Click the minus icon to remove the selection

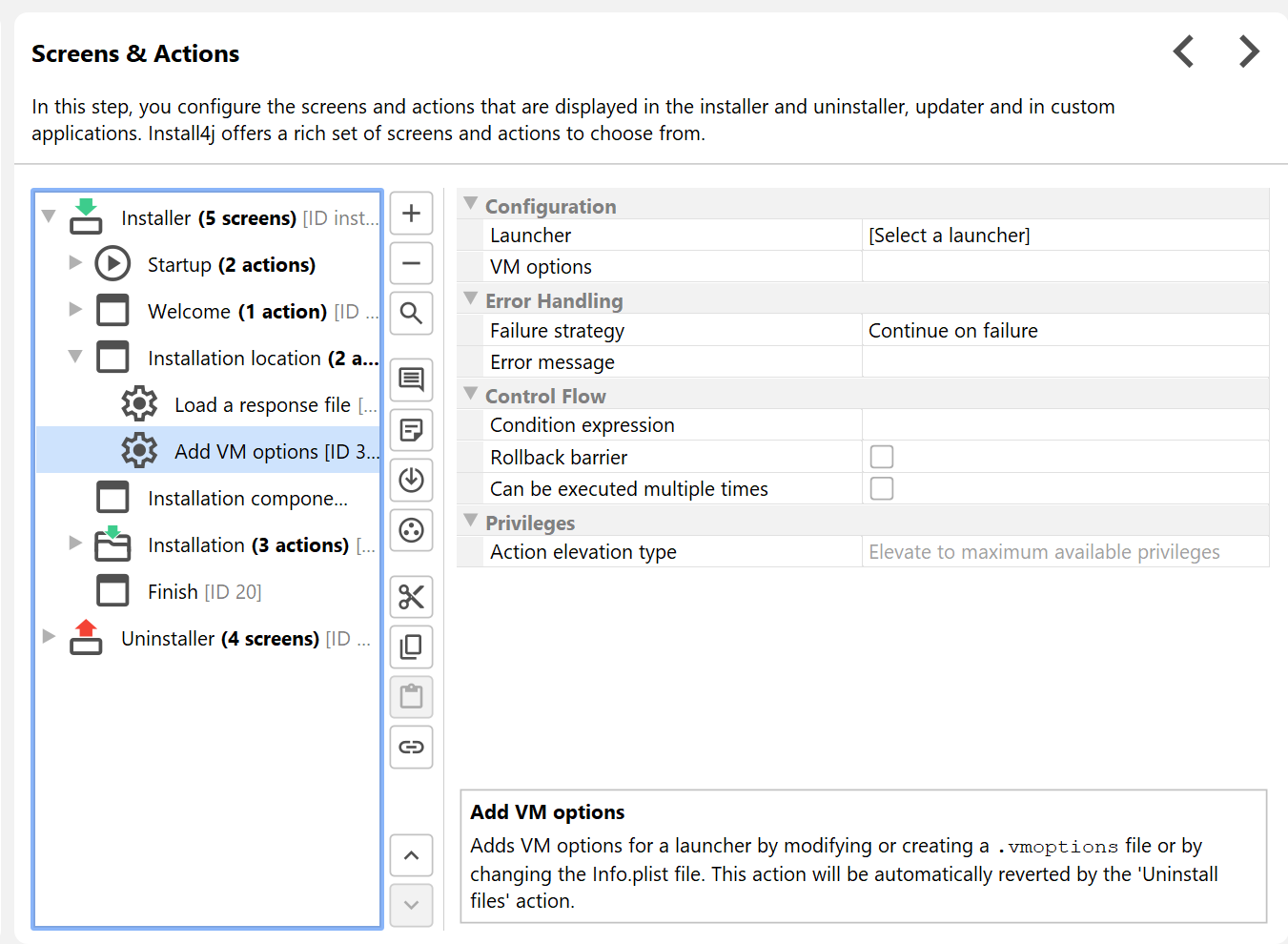pyautogui.click(x=411, y=263)
